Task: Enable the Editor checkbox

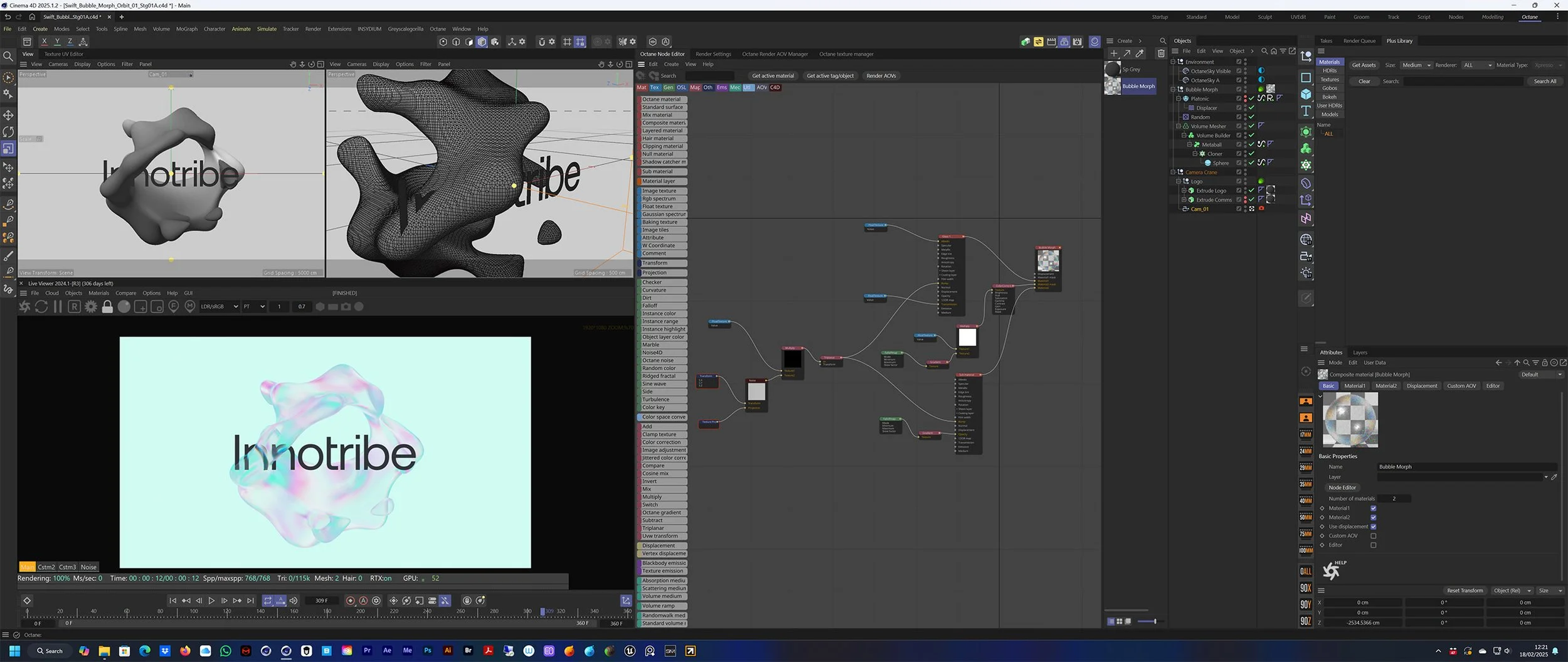Action: click(x=1373, y=545)
